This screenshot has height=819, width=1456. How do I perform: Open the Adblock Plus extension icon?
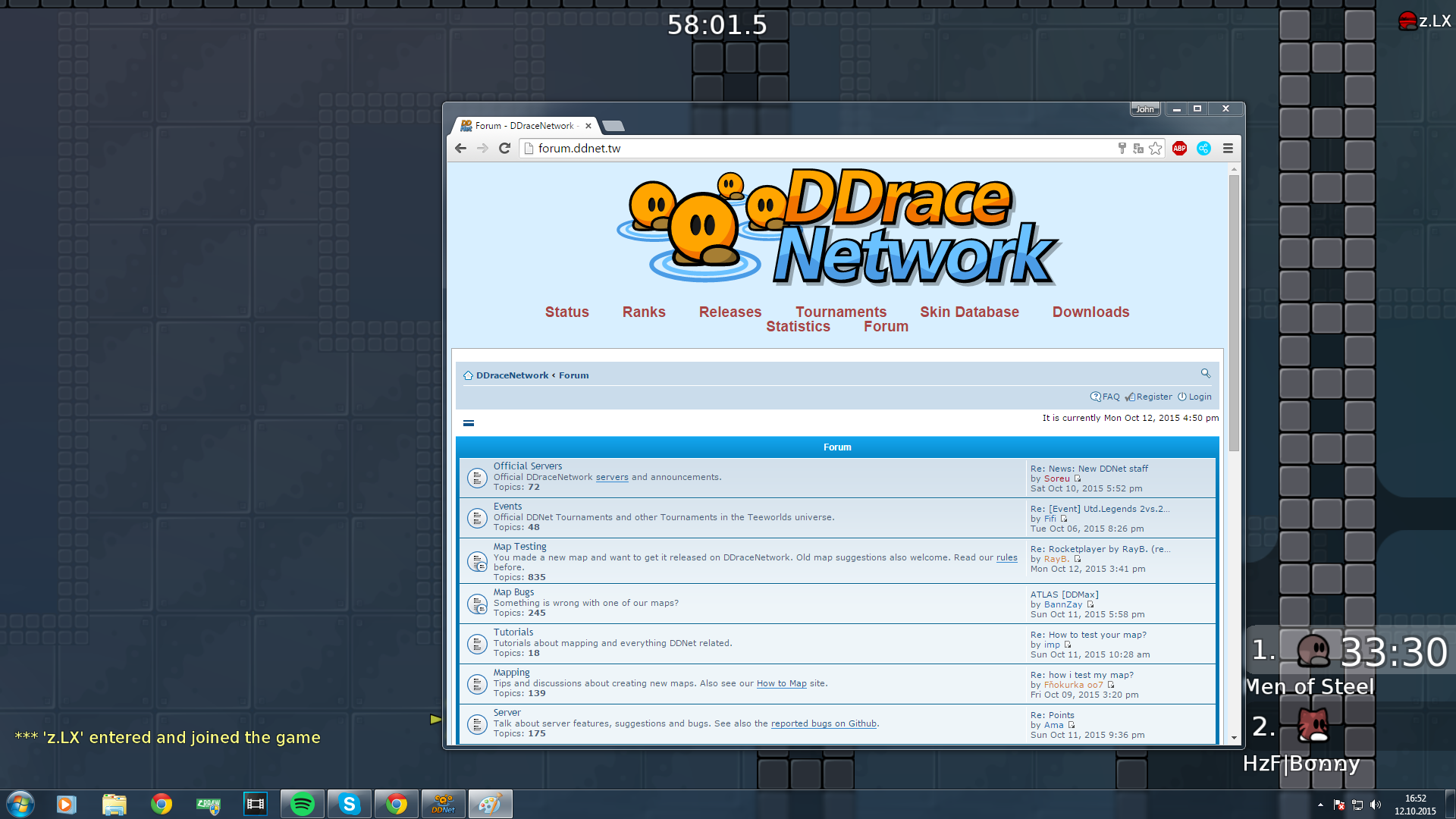[1179, 149]
